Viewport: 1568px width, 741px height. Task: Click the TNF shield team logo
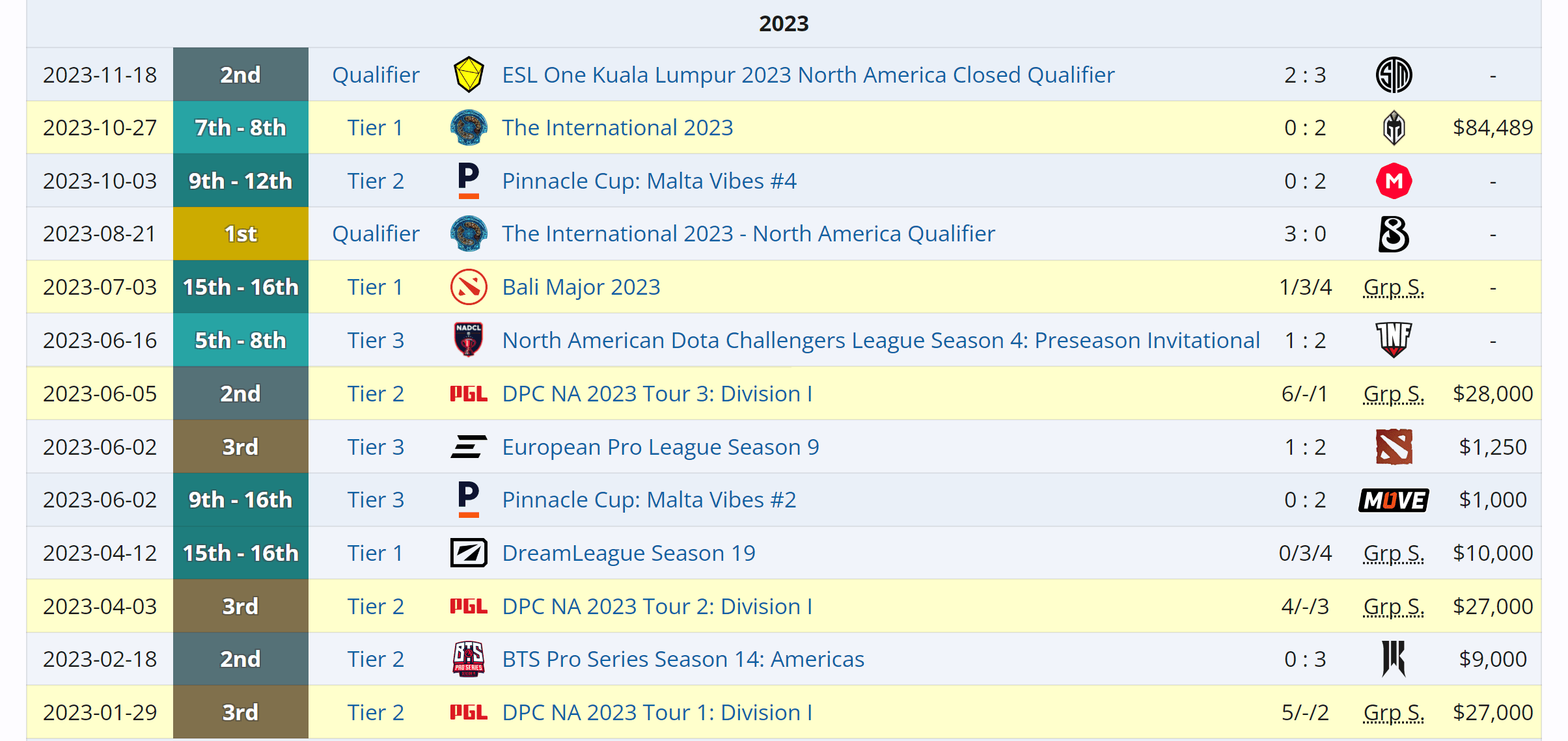pyautogui.click(x=1394, y=340)
